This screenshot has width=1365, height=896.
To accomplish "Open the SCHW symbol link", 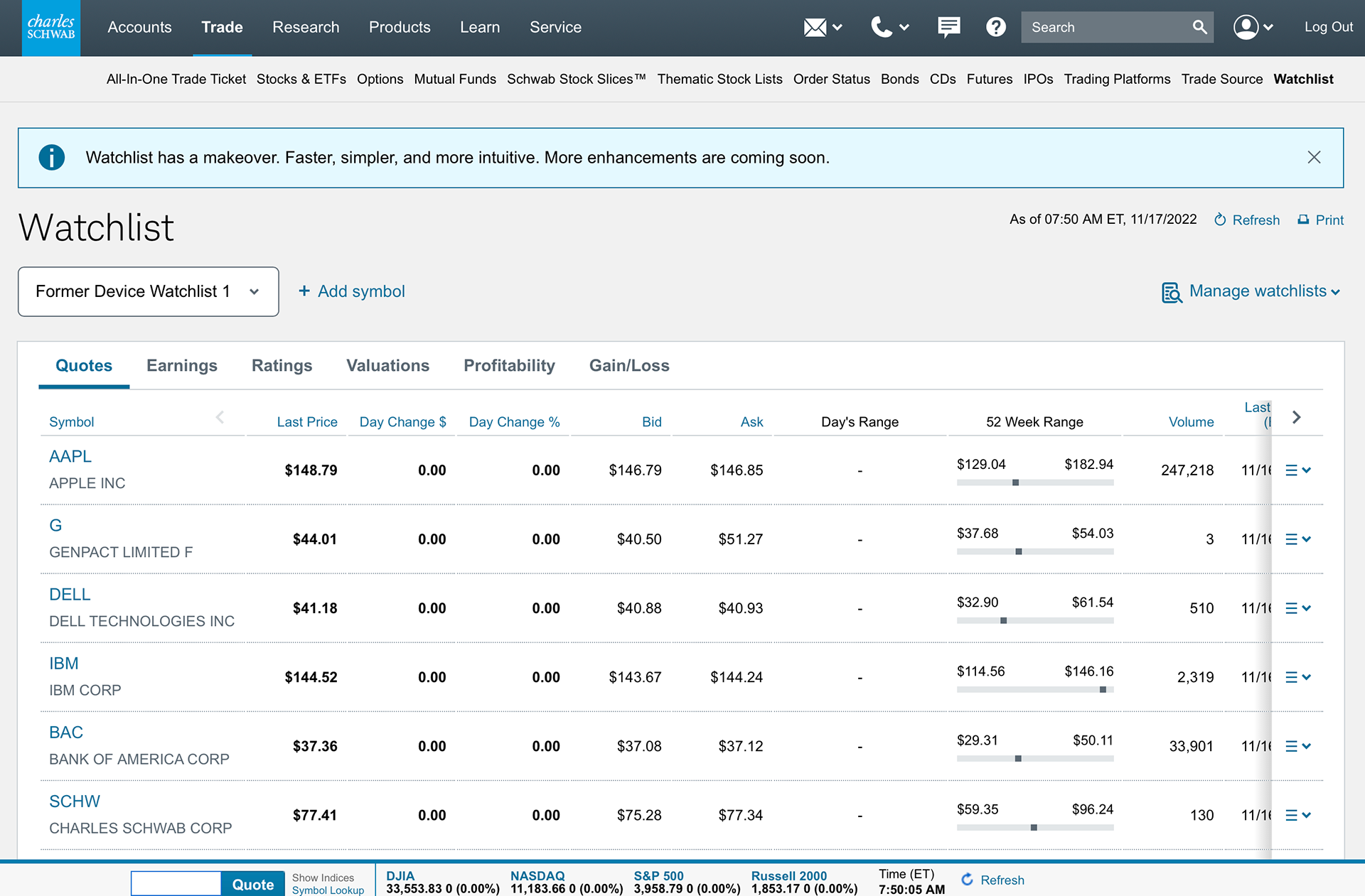I will [74, 801].
